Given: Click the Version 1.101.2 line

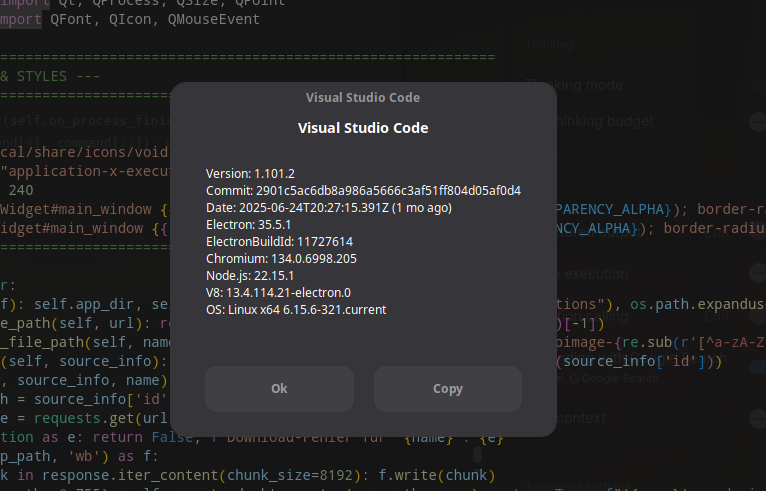Looking at the screenshot, I should [250, 174].
